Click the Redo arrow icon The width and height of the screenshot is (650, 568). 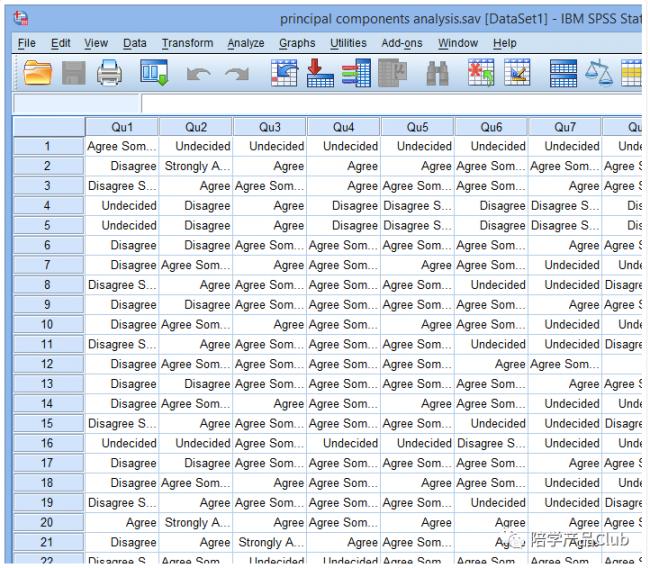[237, 74]
